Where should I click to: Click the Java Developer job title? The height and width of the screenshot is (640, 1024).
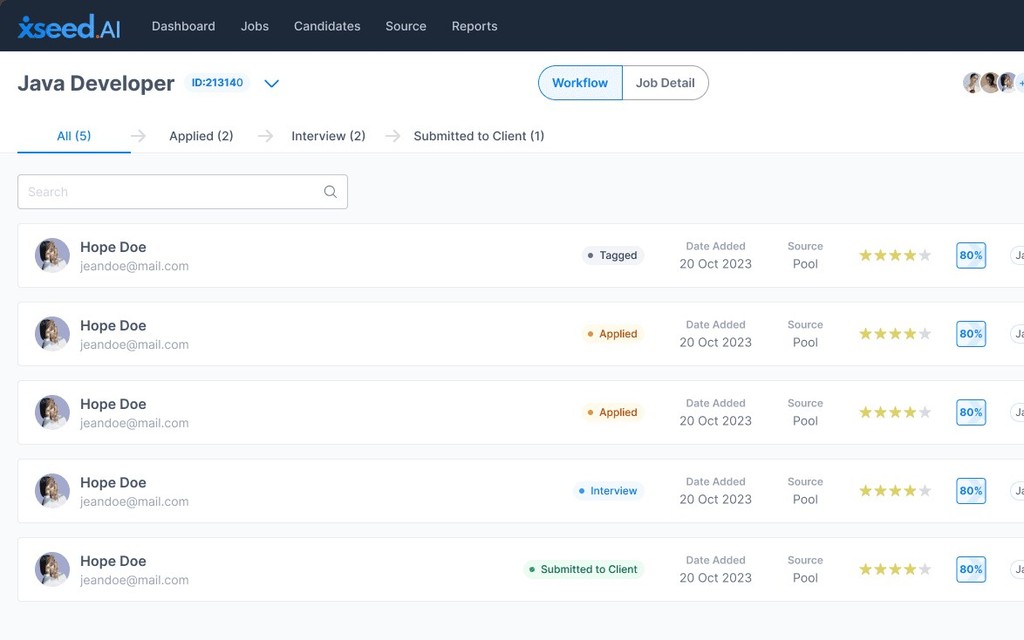96,84
